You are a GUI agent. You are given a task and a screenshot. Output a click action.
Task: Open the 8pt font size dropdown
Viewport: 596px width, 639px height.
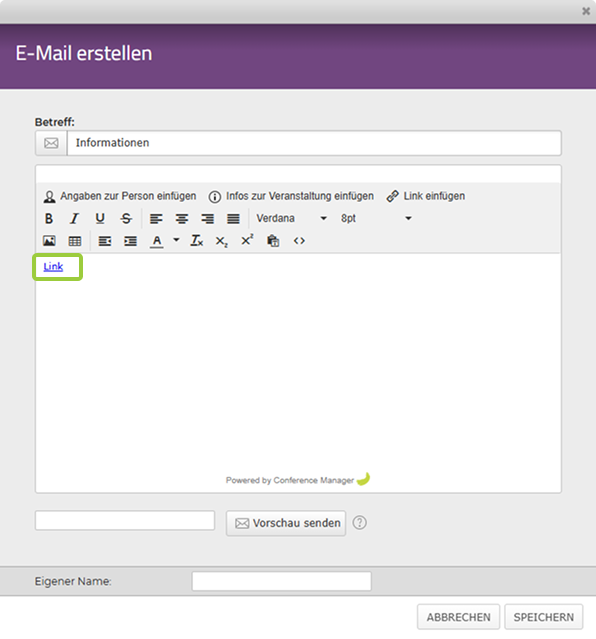click(x=376, y=218)
